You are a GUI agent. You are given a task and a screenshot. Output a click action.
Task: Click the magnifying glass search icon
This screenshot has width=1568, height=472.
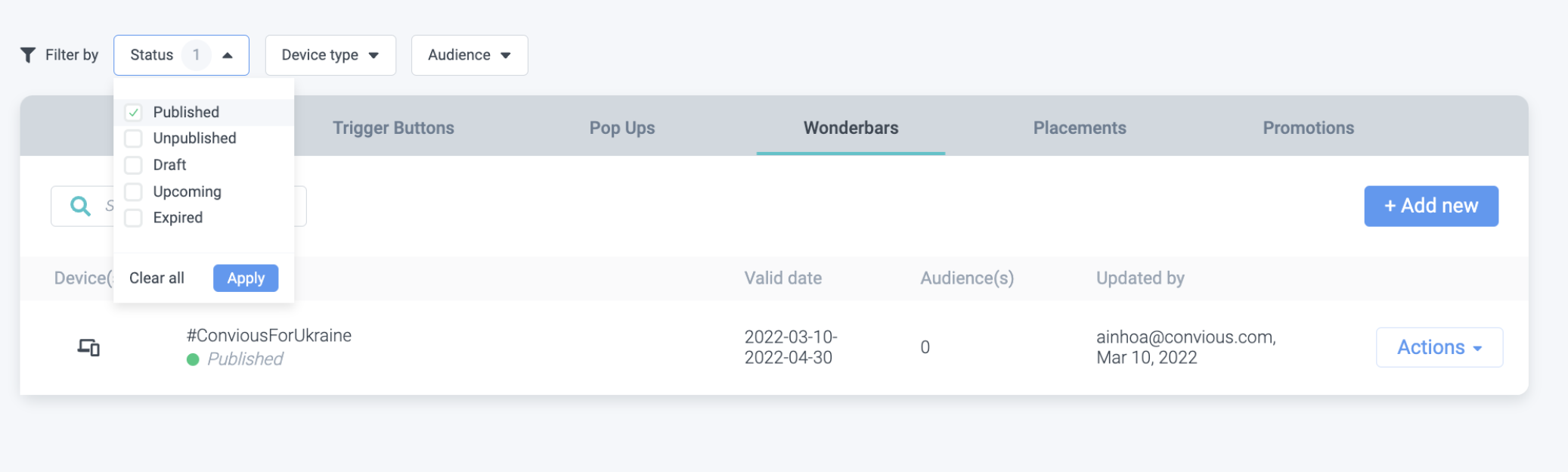[80, 206]
